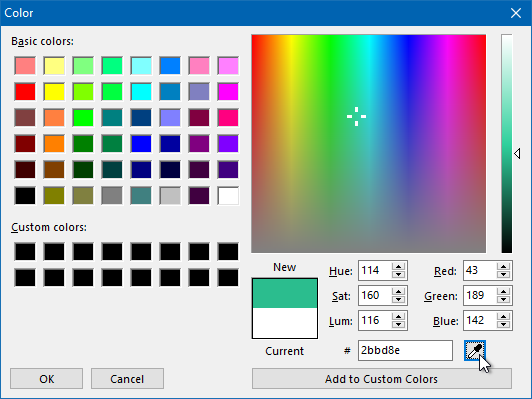Choose the hot pink basic swatch
The image size is (532, 399).
(228, 118)
